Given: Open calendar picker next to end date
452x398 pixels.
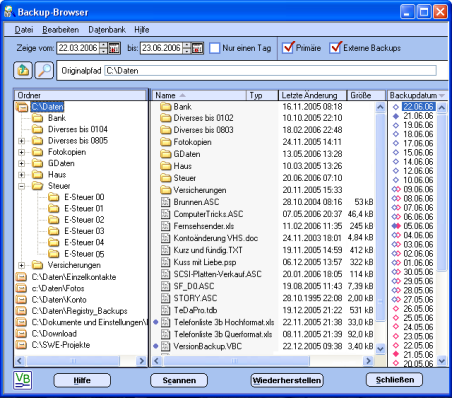Looking at the screenshot, I should [197, 48].
